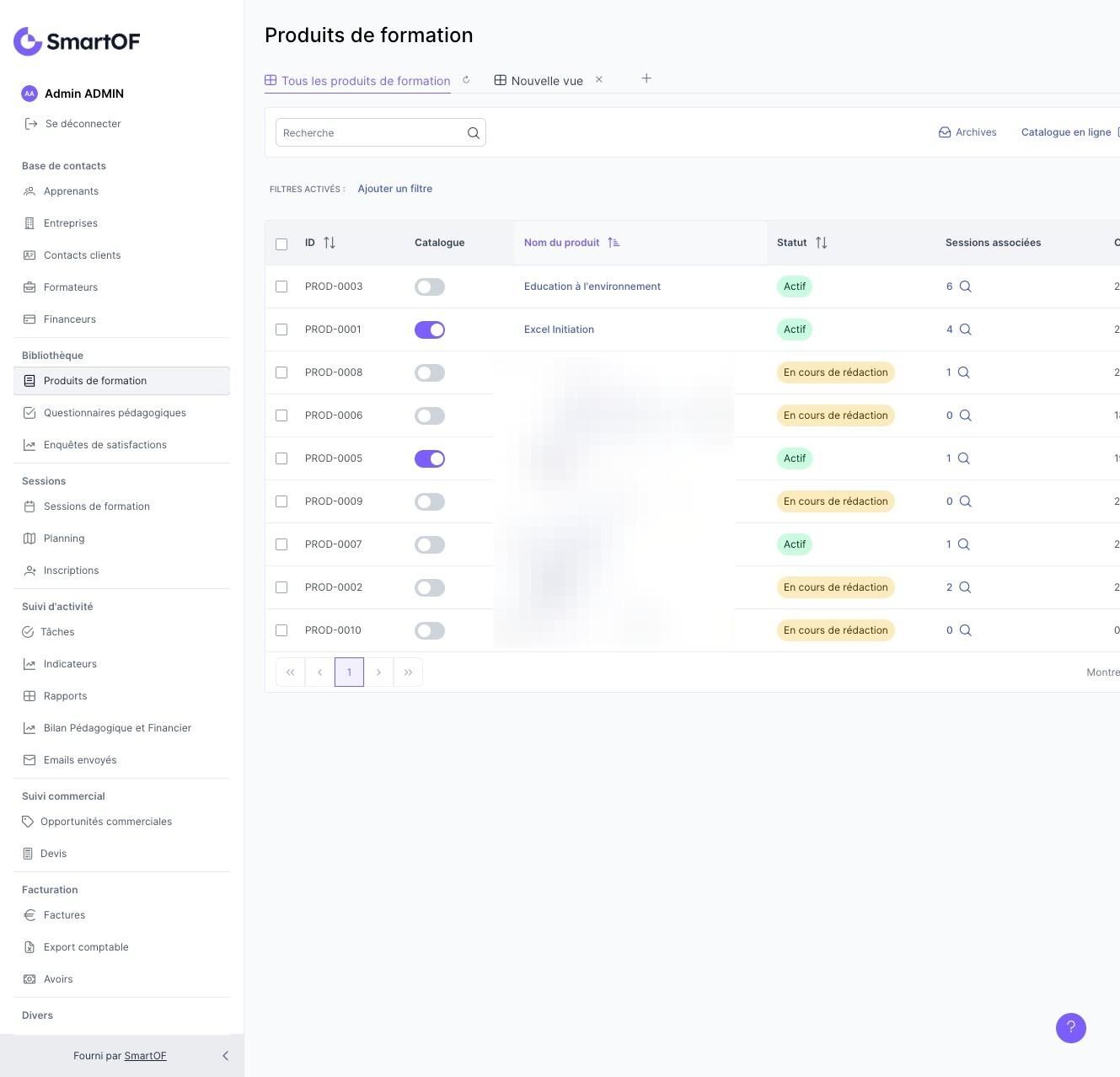Close the Nouvelle vue tab
Image resolution: width=1120 pixels, height=1077 pixels.
pos(599,79)
